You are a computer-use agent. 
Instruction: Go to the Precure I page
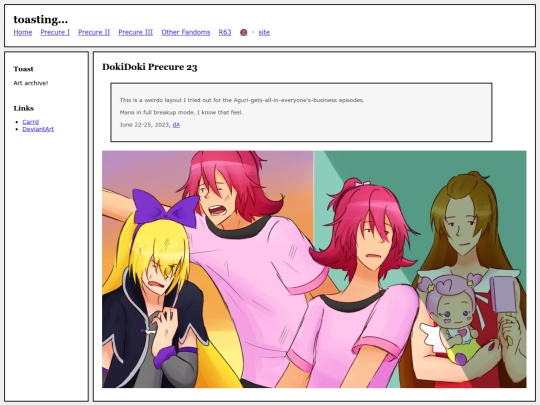[x=55, y=32]
